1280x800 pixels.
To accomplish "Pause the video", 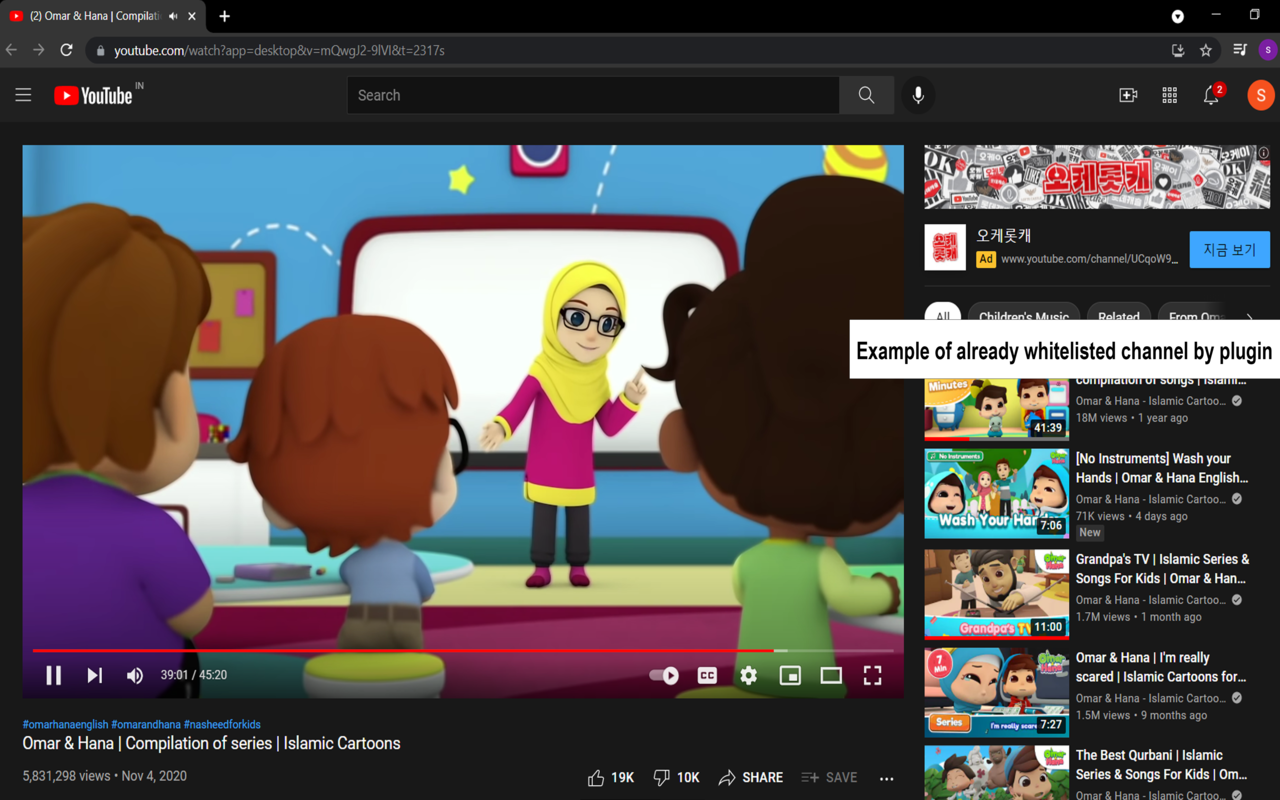I will tap(54, 675).
